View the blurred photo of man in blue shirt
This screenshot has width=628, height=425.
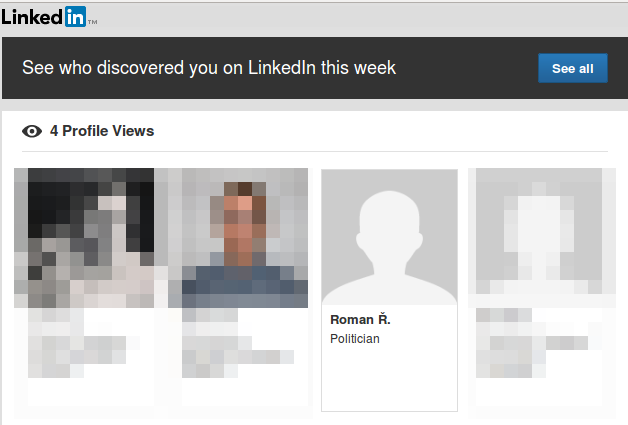238,237
